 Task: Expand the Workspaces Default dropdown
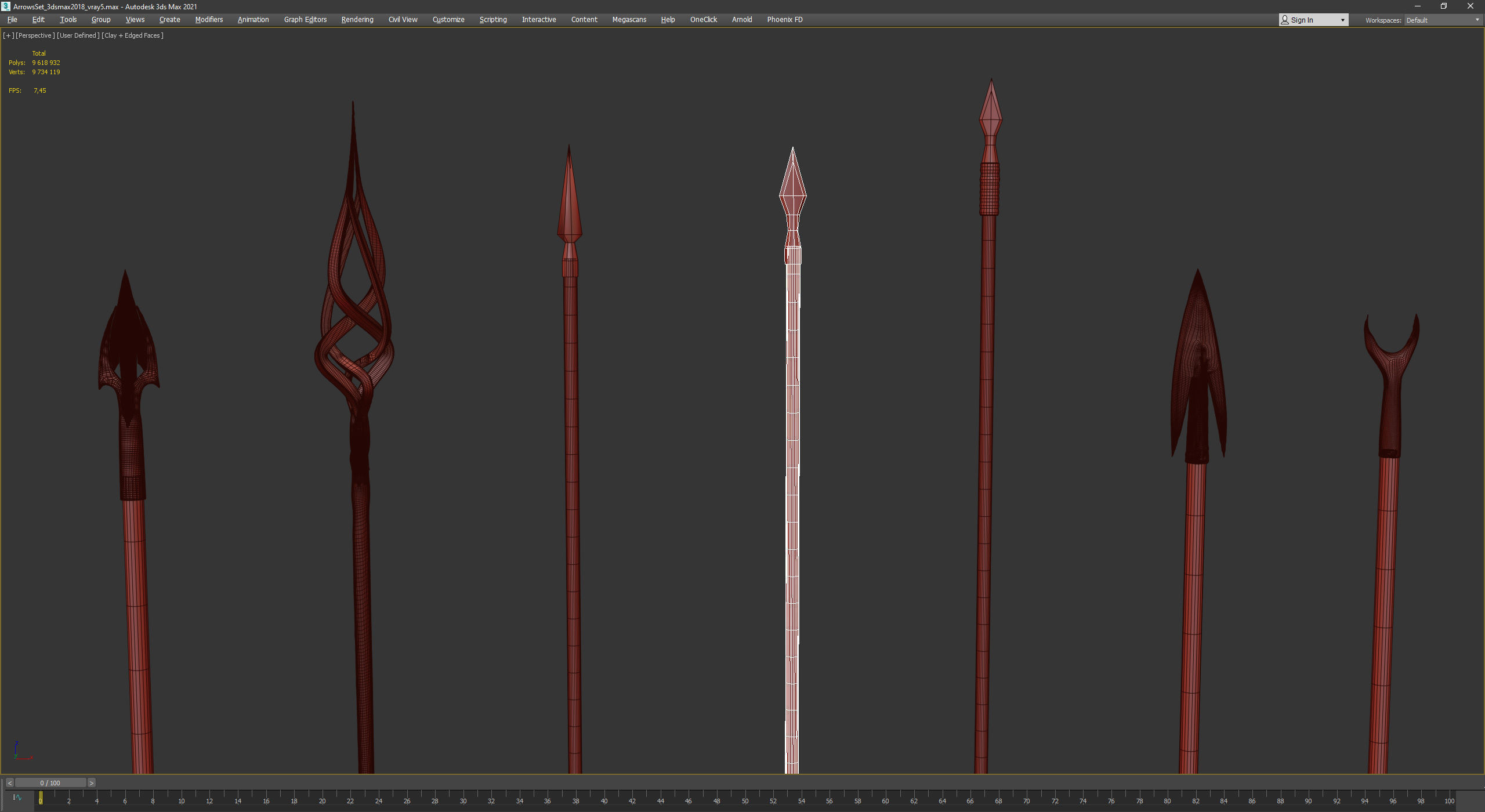(1443, 20)
